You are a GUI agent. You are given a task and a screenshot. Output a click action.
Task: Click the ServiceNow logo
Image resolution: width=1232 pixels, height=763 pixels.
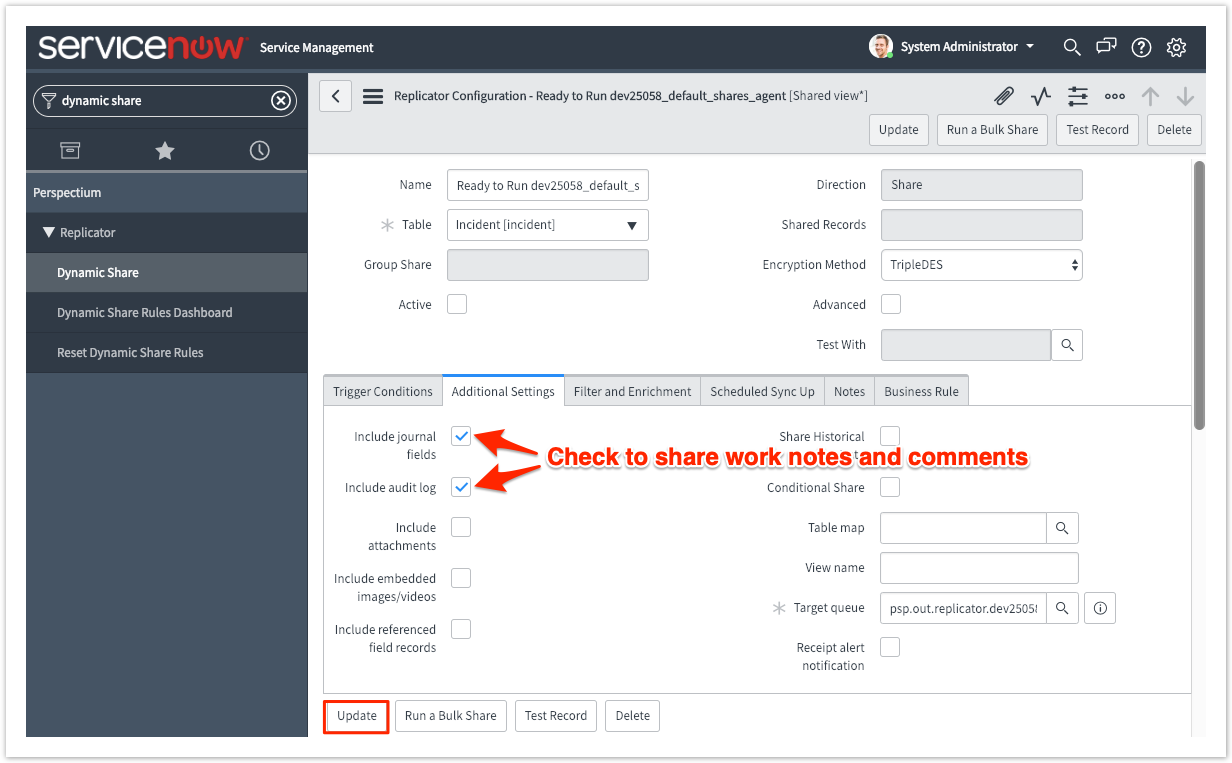[x=141, y=47]
